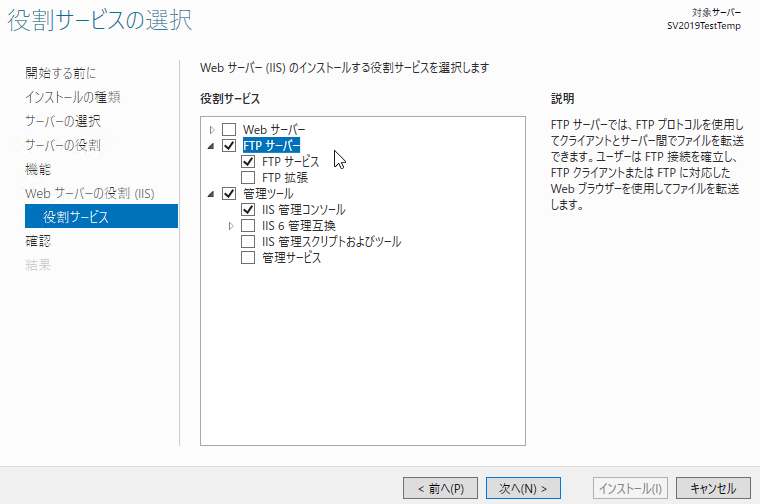Select the highlighted FTP サーバー label
760x504 pixels.
pos(271,145)
